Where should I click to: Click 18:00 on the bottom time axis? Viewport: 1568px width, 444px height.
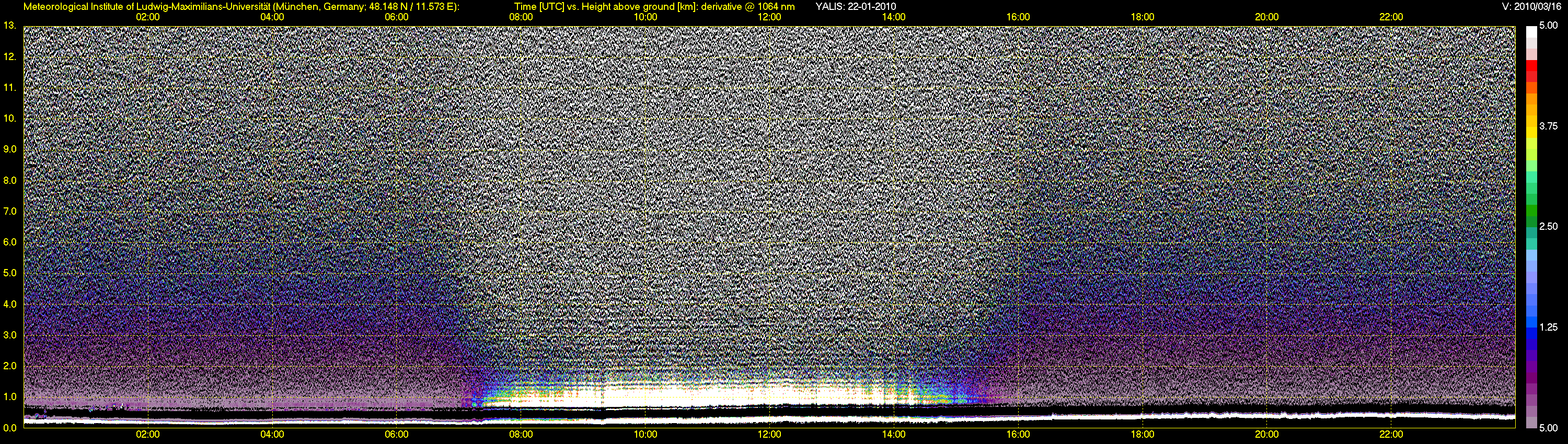(x=1143, y=434)
